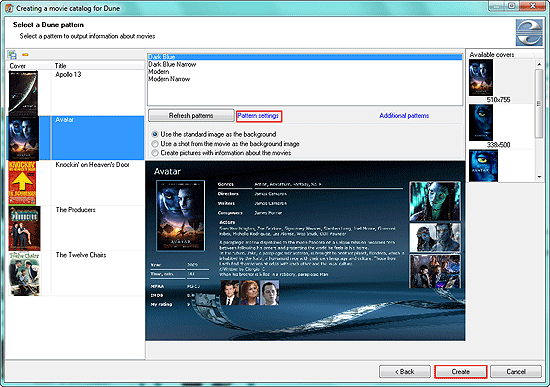Click the middle movie shot in the preview
This screenshot has height=387, width=550.
pos(435,238)
